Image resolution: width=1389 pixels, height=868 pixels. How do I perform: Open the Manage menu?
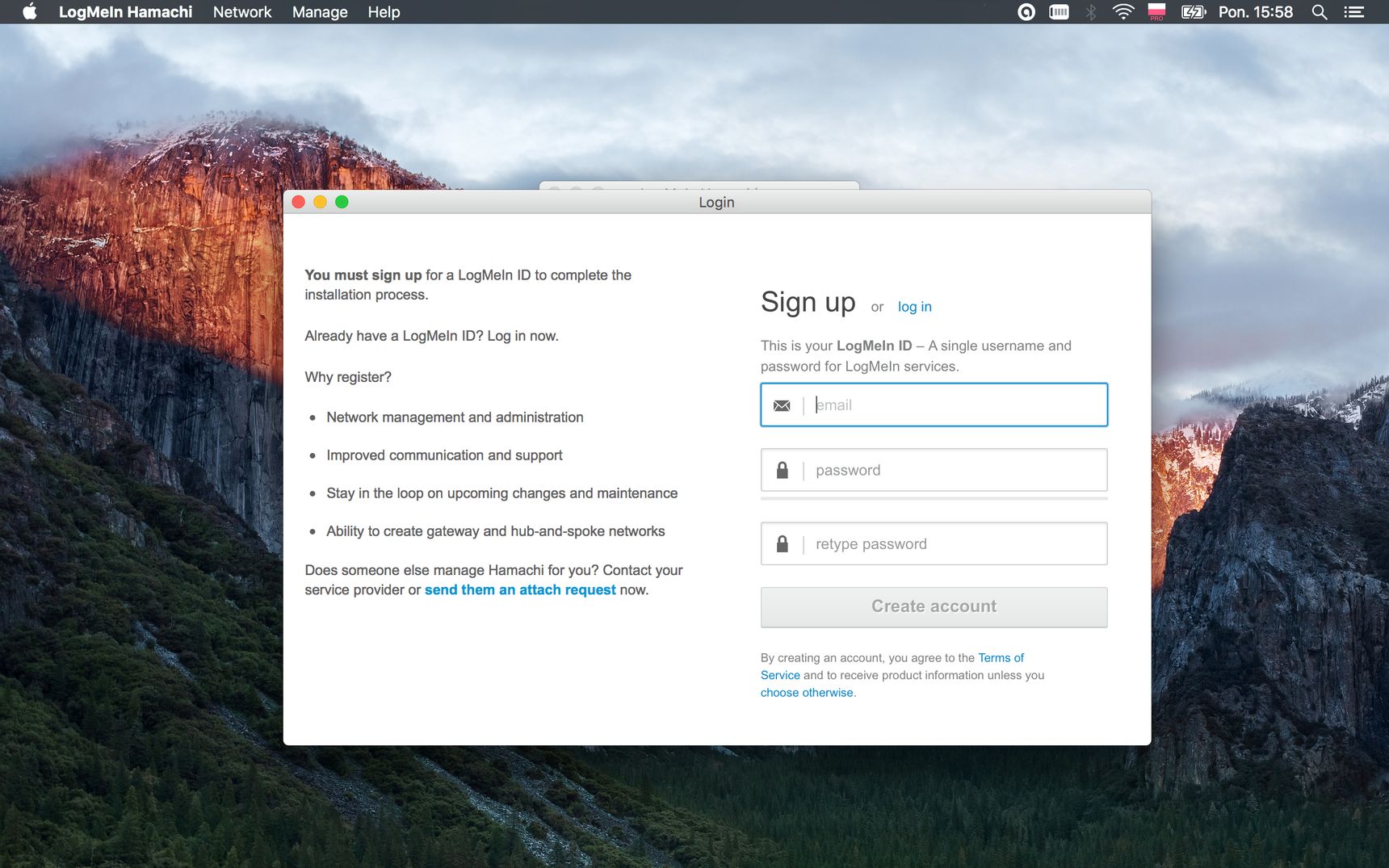pos(320,12)
